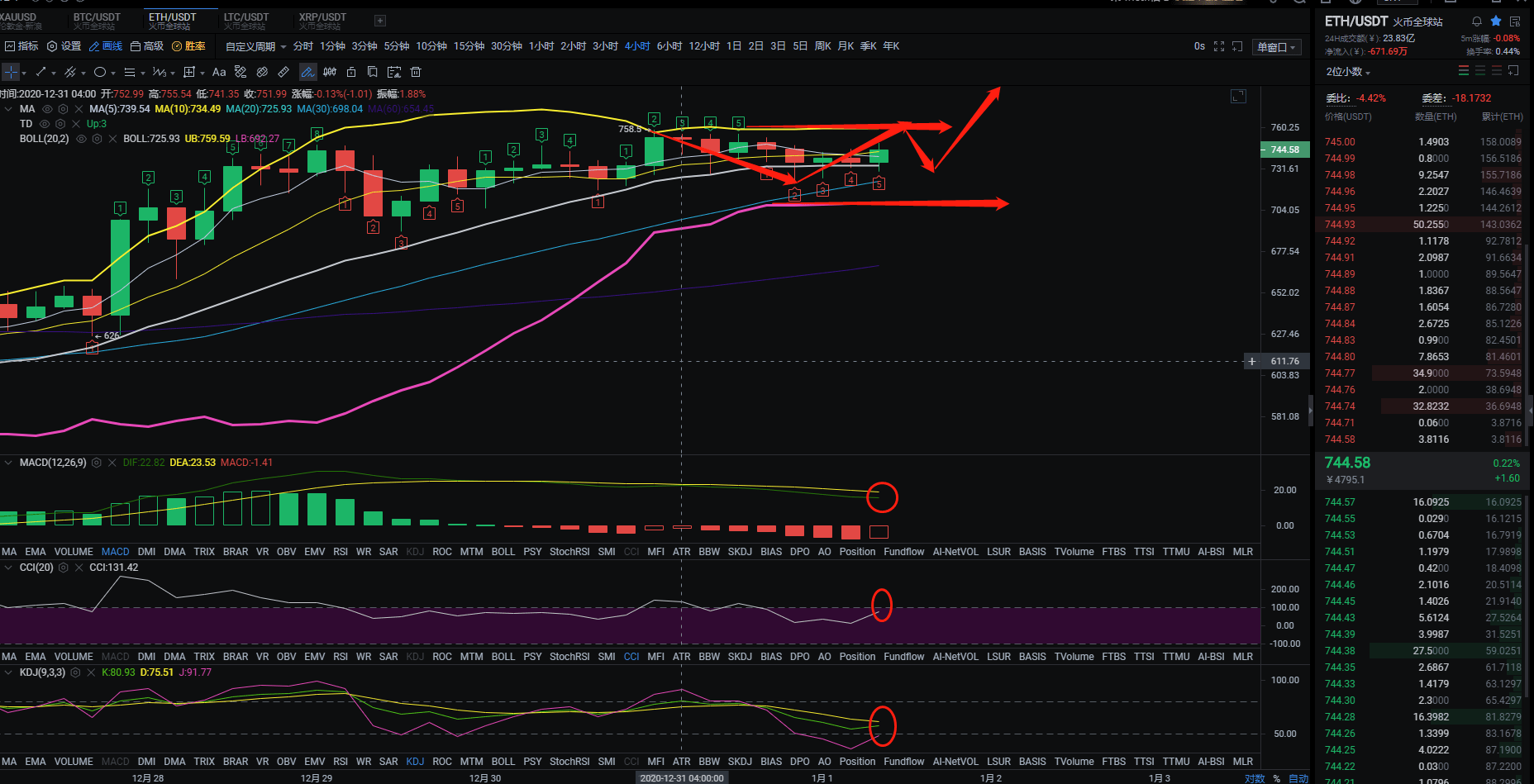
Task: Add a new symbol tab
Action: pyautogui.click(x=380, y=21)
